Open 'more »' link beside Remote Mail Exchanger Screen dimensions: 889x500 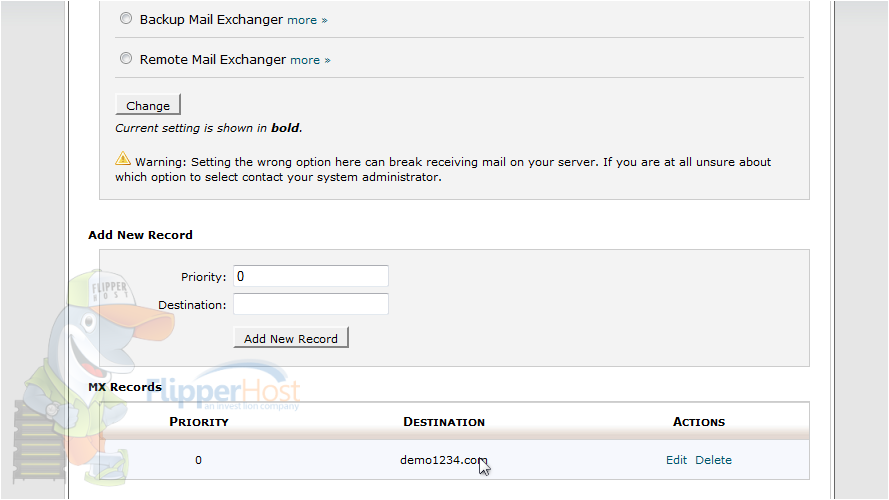[x=310, y=60]
